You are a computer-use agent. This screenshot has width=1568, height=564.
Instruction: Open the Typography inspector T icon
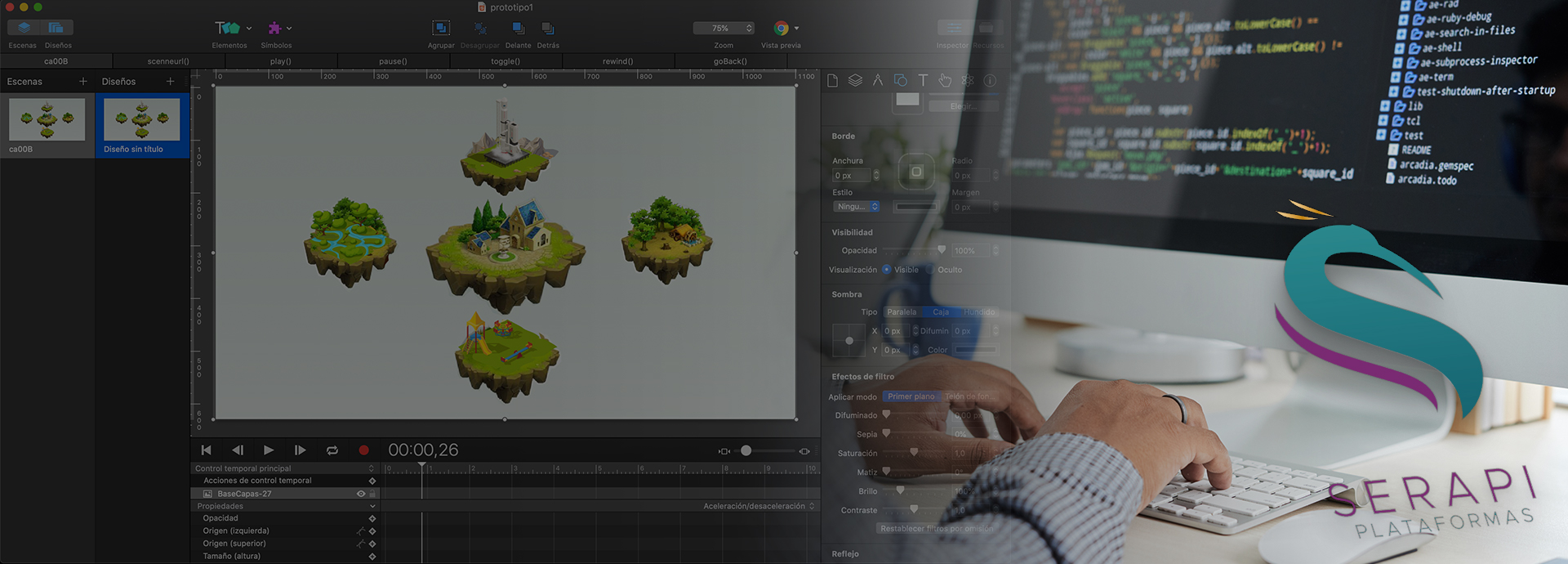923,80
